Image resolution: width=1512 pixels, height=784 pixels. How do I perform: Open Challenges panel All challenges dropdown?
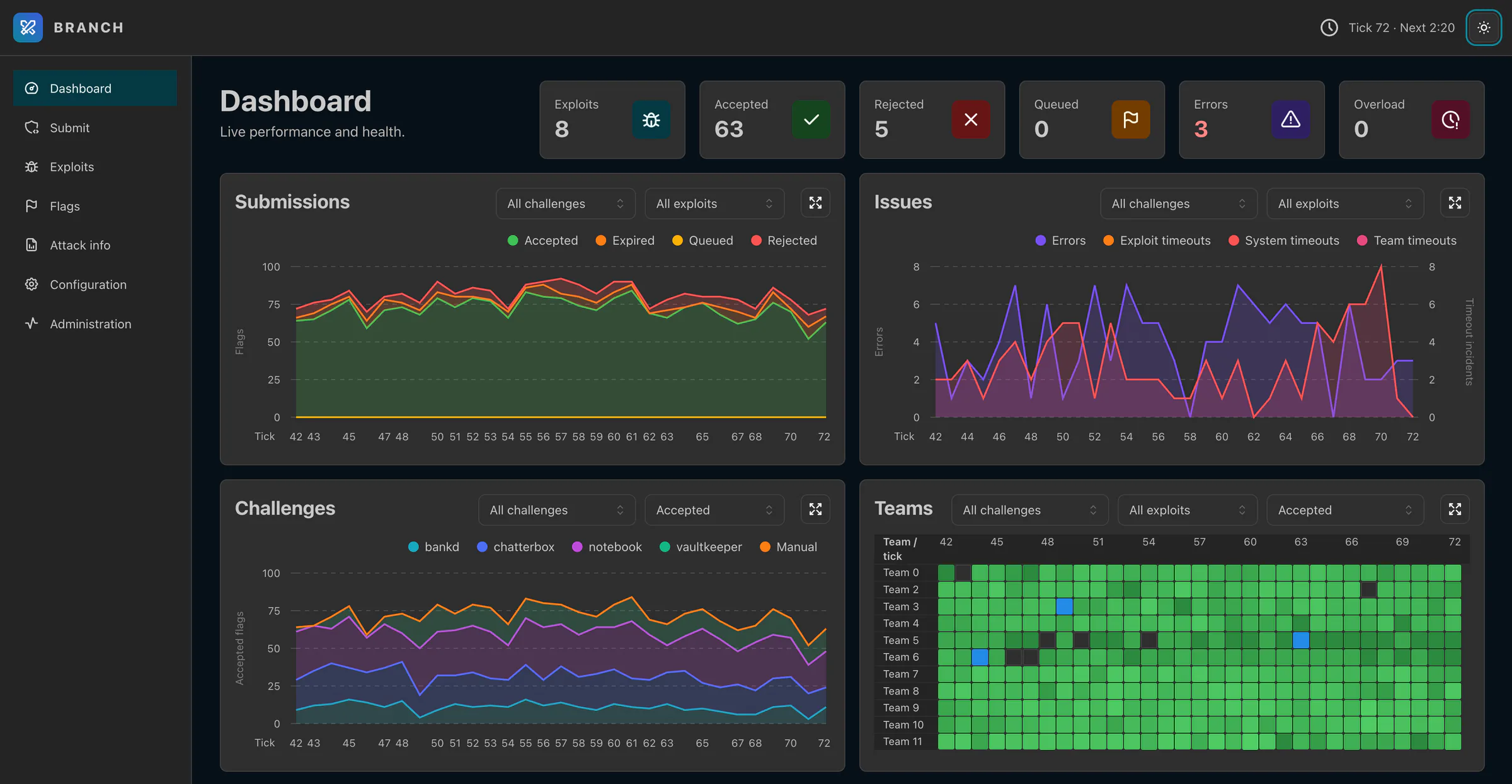click(557, 510)
